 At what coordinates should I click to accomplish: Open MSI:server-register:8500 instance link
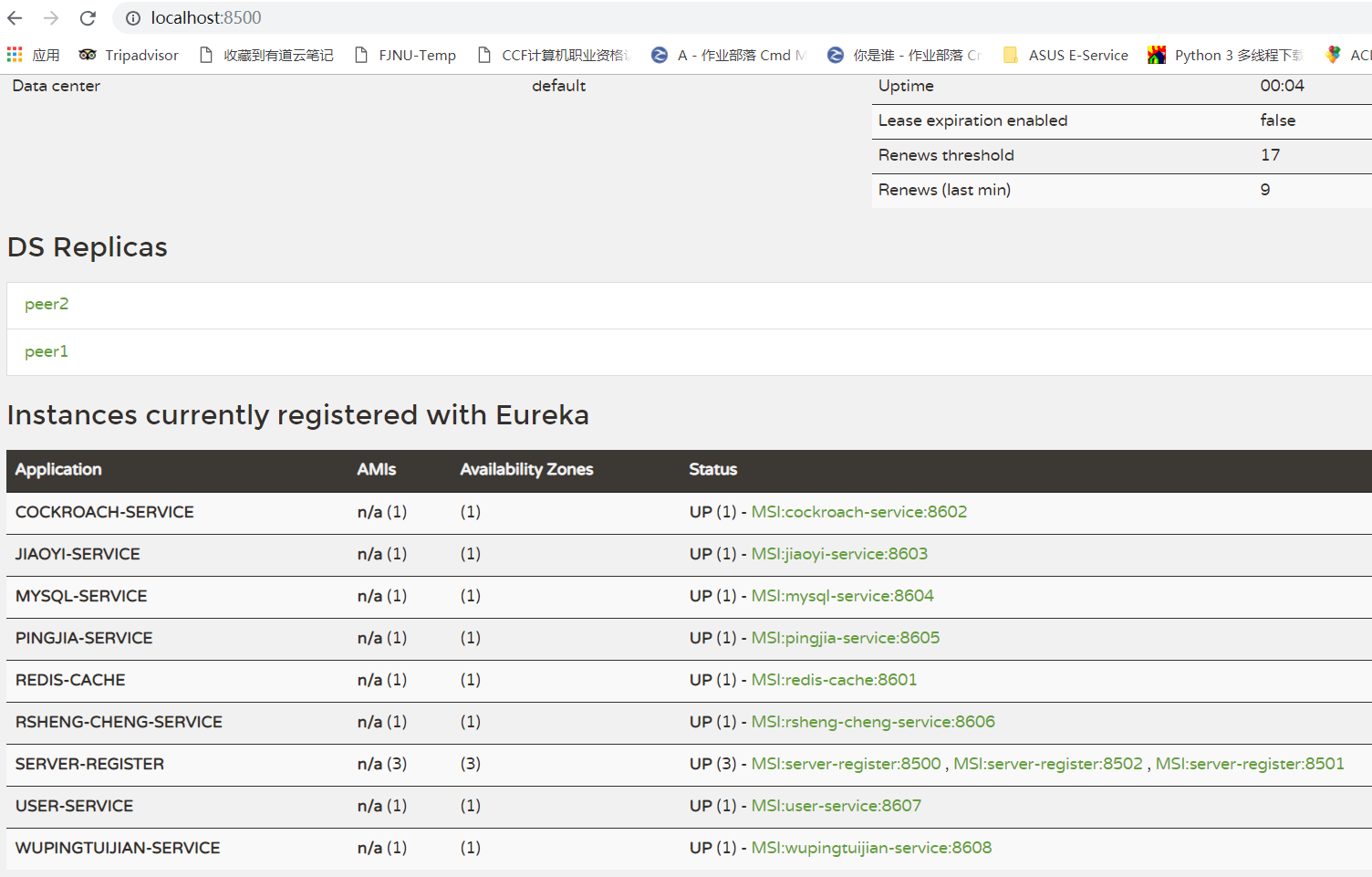(x=846, y=764)
